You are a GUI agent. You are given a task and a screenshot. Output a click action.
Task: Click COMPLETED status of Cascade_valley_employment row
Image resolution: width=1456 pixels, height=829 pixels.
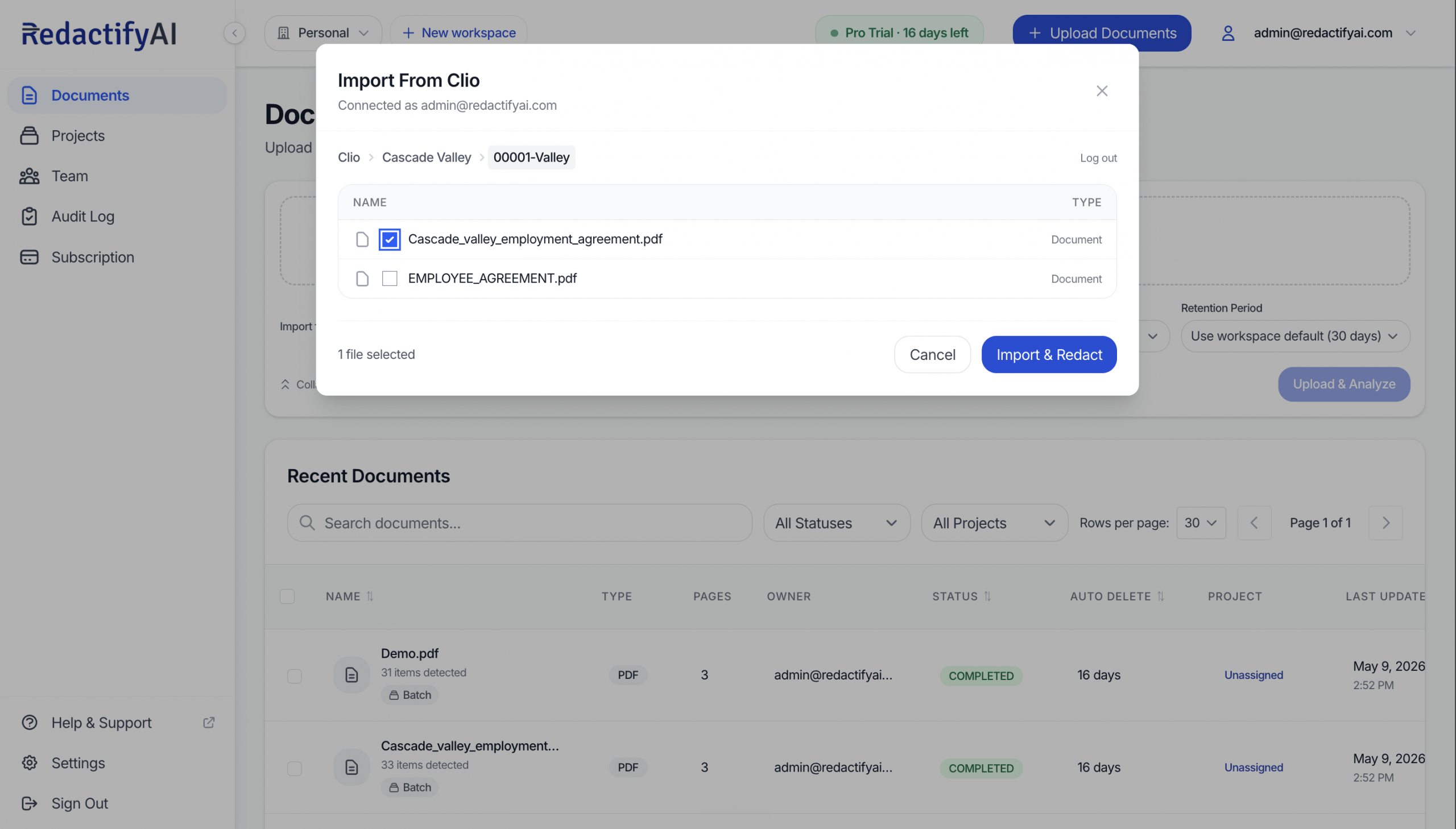click(981, 768)
